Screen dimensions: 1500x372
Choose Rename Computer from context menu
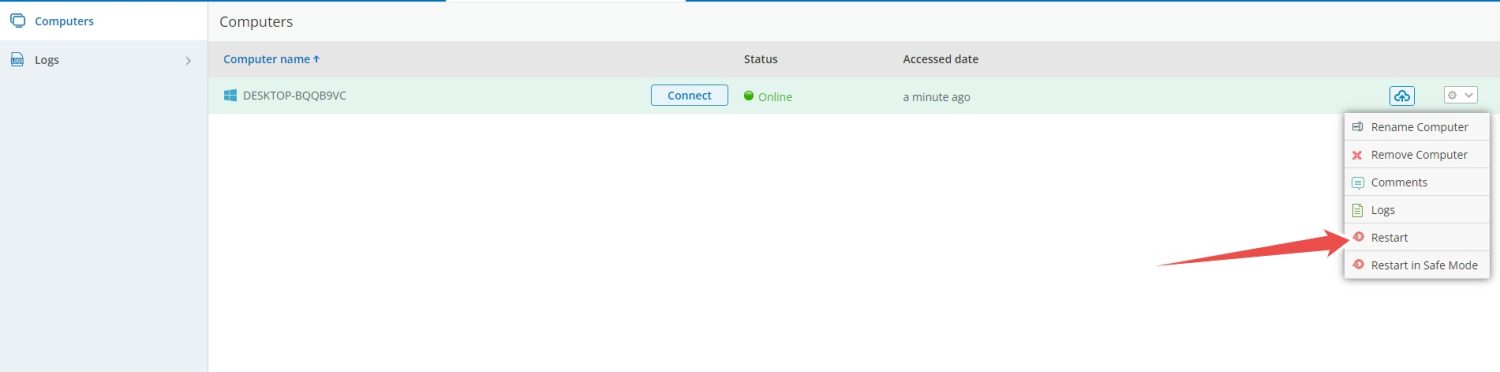tap(1417, 127)
